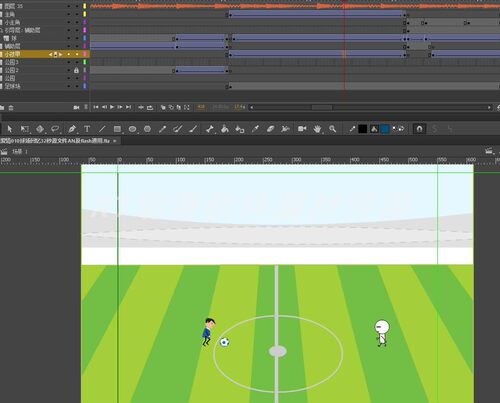This screenshot has height=403, width=500.
Task: Toggle the loop playback button
Action: (150, 107)
